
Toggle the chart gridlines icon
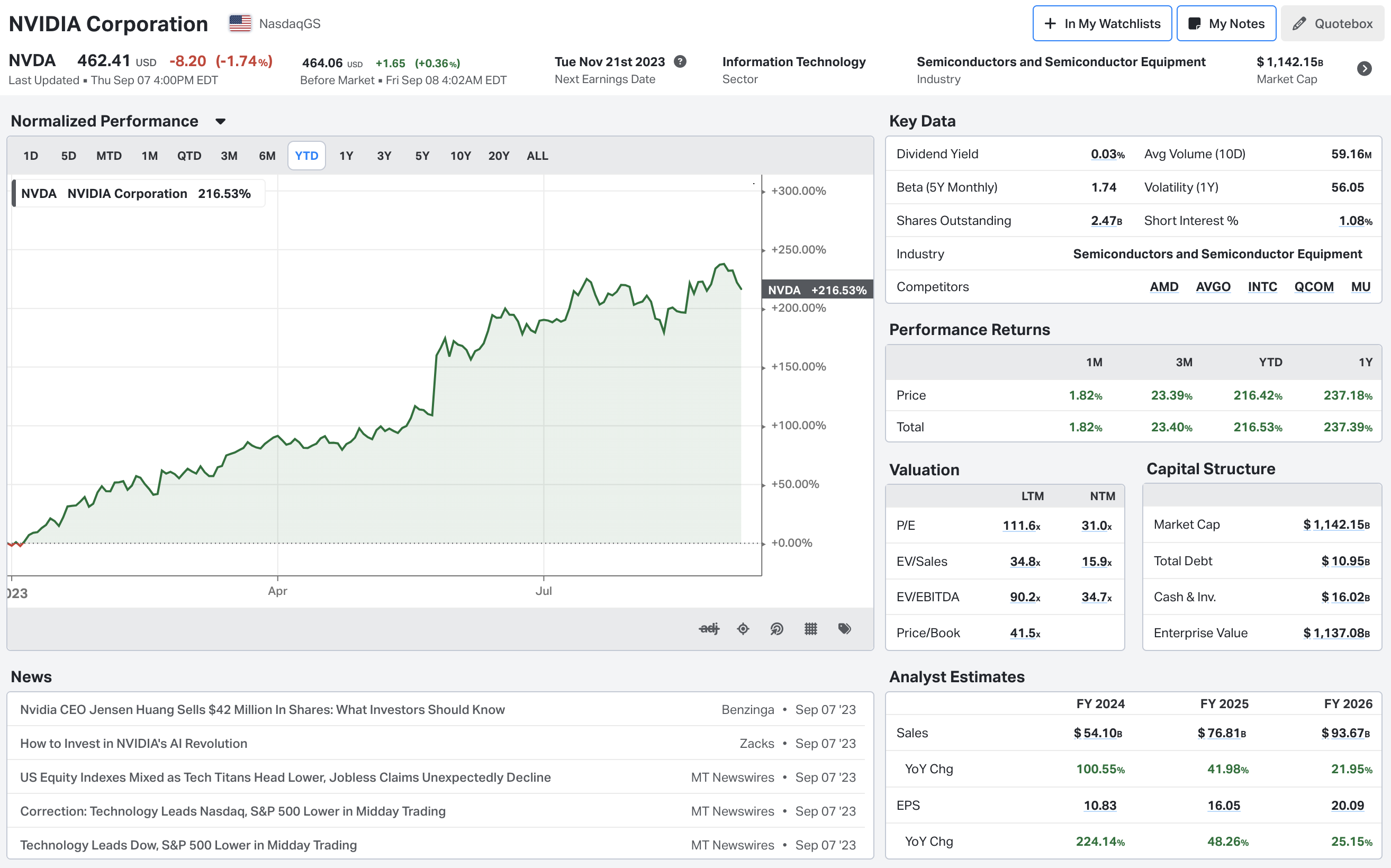pos(810,629)
